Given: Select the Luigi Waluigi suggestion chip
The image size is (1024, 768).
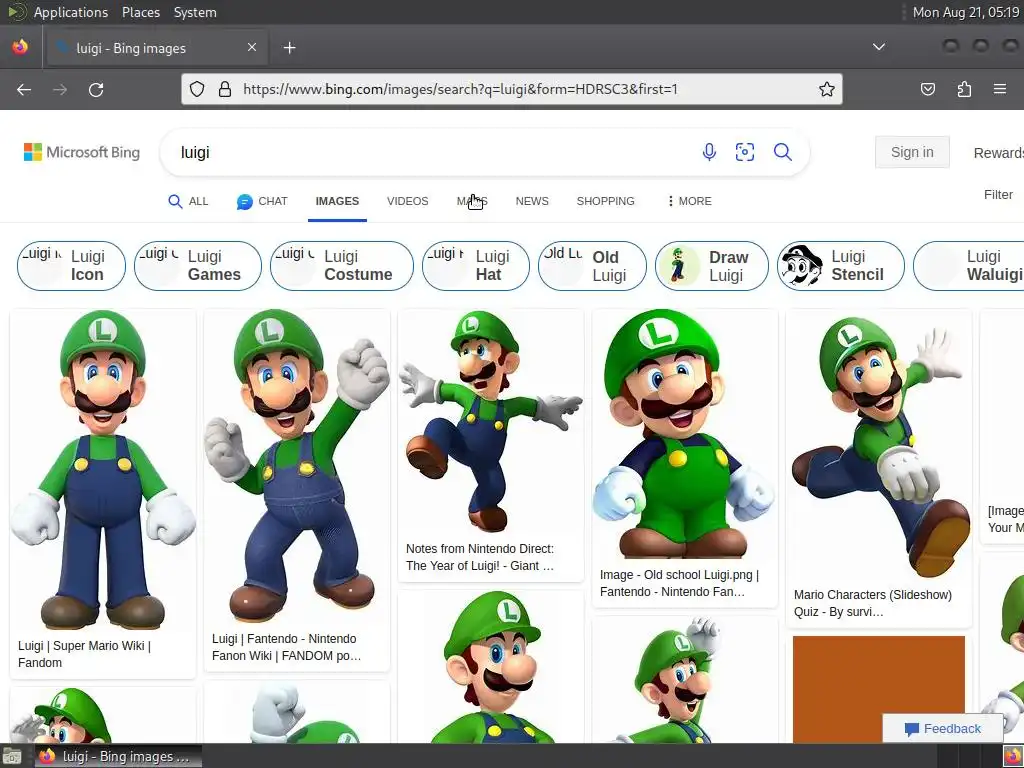Looking at the screenshot, I should pos(968,266).
